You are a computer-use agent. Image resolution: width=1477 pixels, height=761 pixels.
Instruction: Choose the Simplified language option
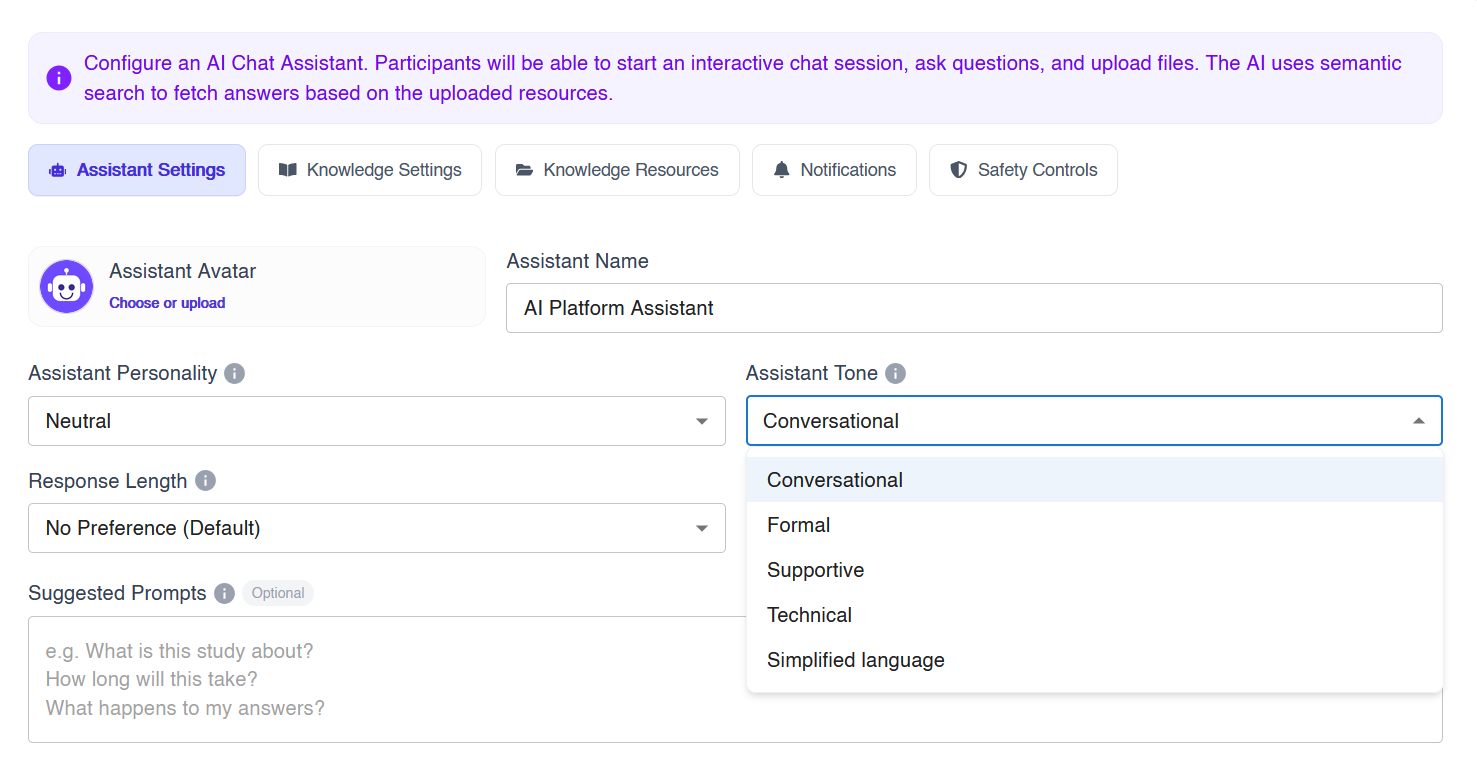(1095, 660)
